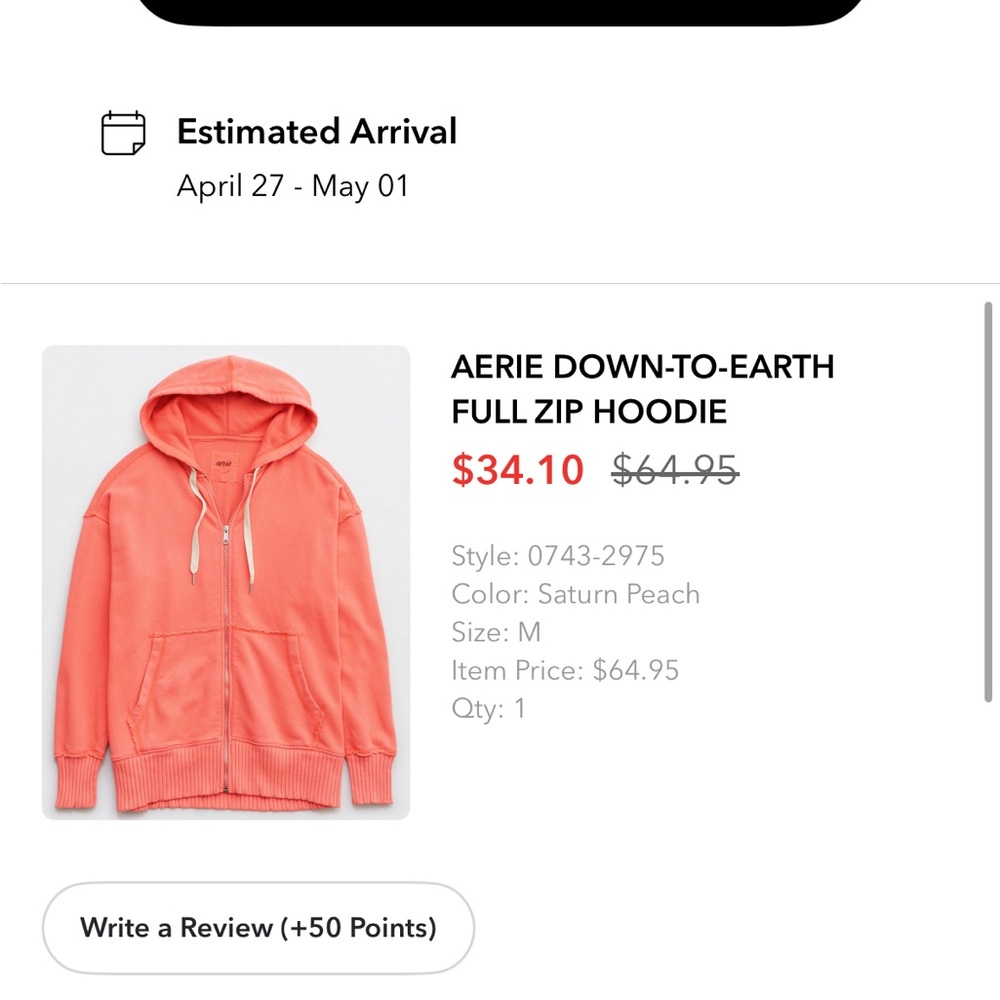Select the divider line under the arrival dates
This screenshot has height=1000, width=1000.
click(x=500, y=283)
